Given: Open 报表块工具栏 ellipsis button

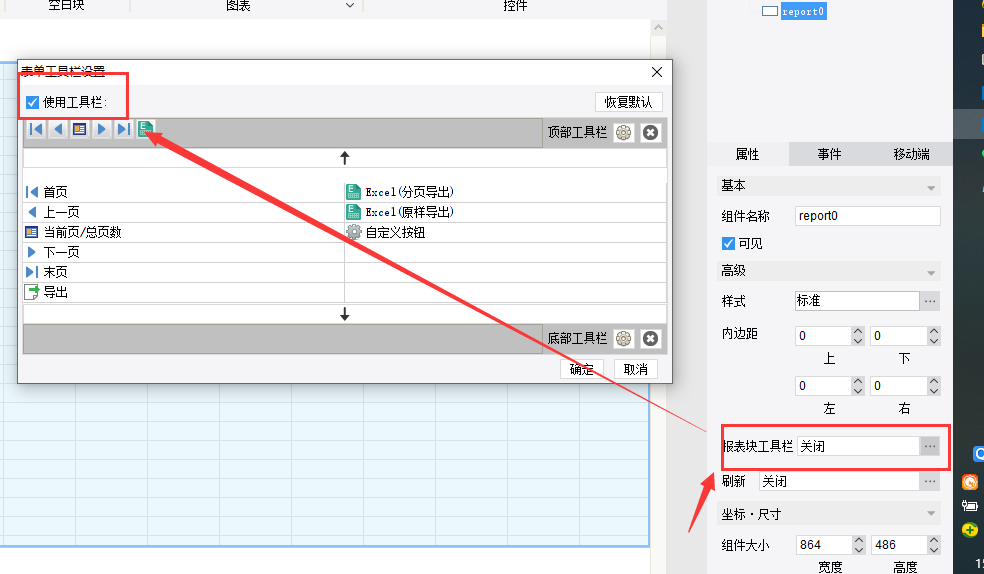Looking at the screenshot, I should (930, 447).
